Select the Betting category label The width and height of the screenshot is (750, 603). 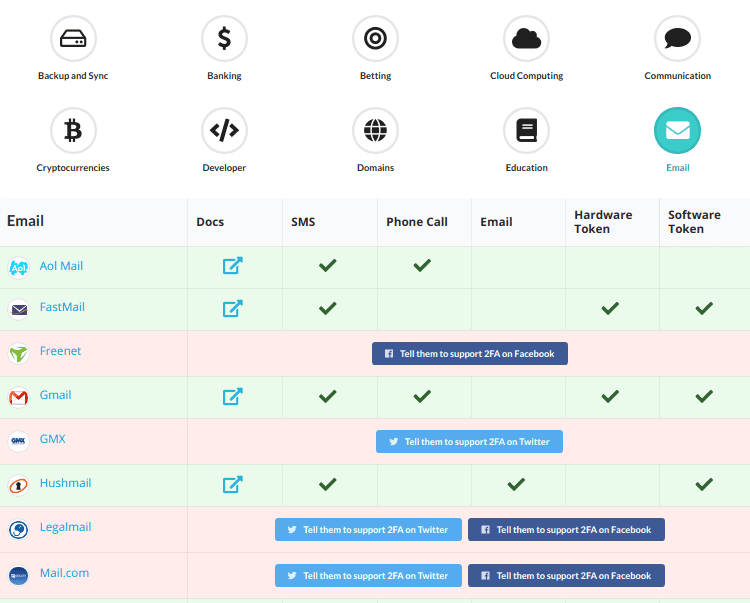(375, 76)
